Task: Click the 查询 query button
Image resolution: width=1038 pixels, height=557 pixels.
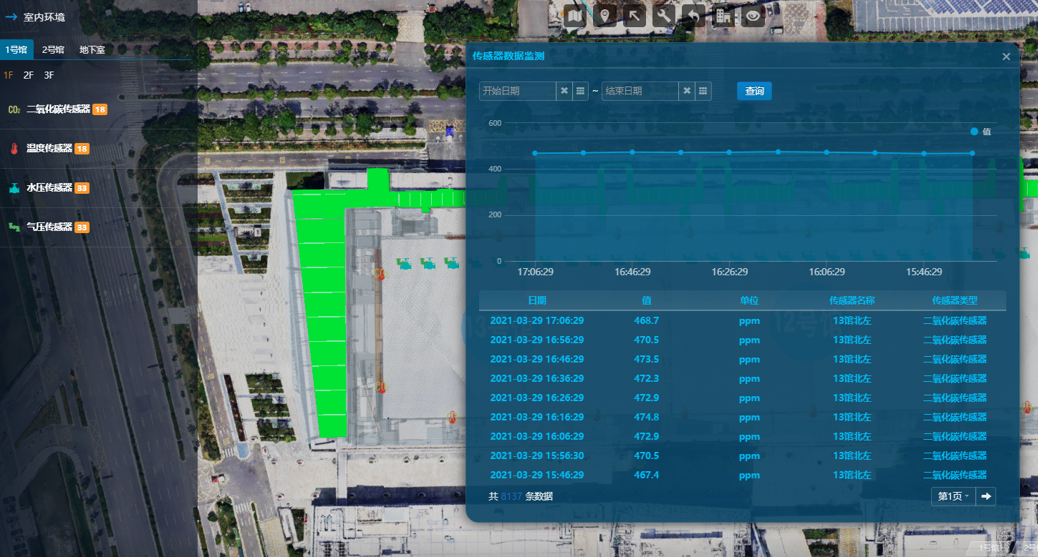Action: coord(754,91)
